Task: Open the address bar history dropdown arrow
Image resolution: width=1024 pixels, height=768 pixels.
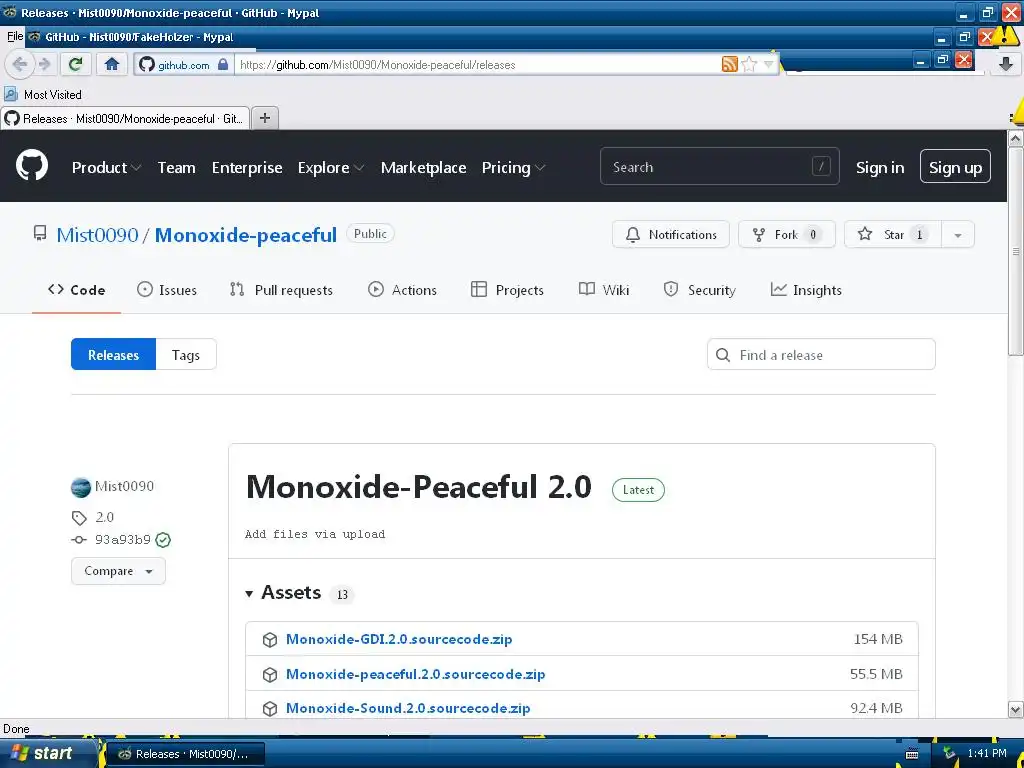Action: coord(769,64)
